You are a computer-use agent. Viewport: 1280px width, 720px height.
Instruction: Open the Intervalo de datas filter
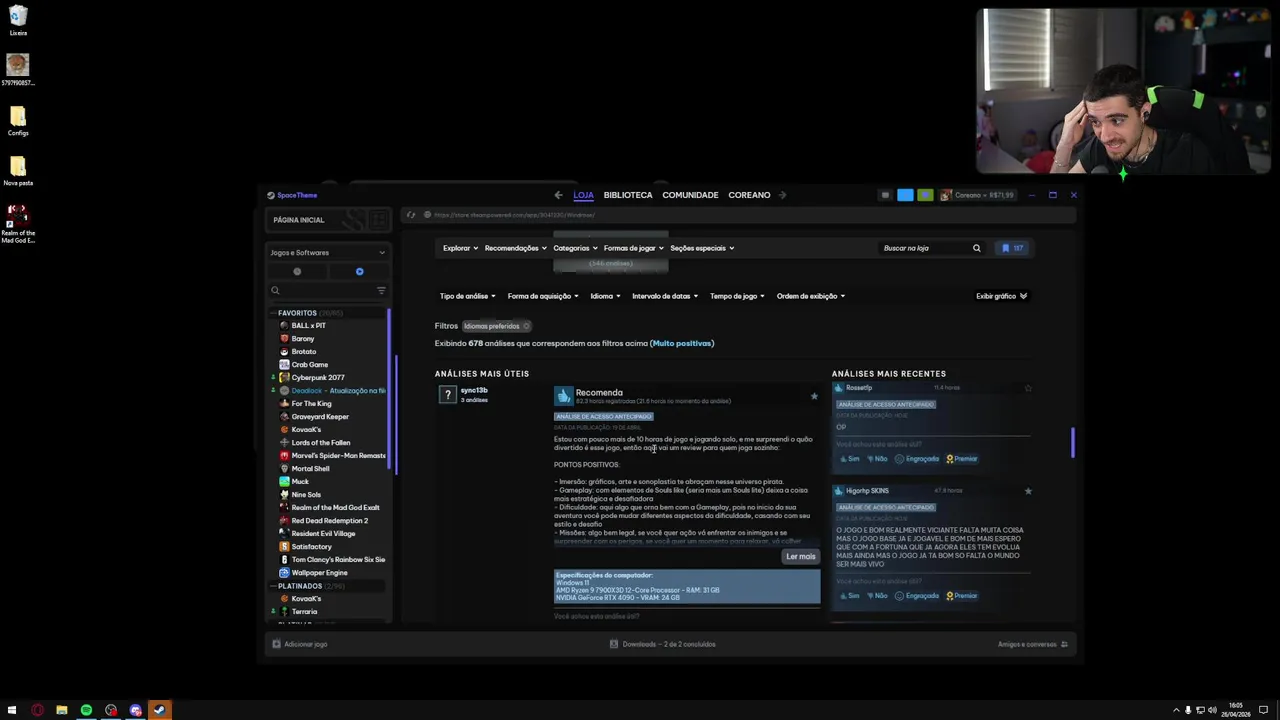pyautogui.click(x=665, y=296)
